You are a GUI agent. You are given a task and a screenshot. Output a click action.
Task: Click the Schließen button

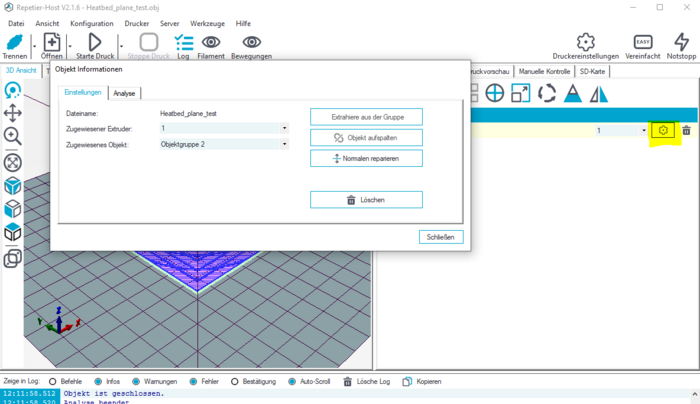coord(440,237)
